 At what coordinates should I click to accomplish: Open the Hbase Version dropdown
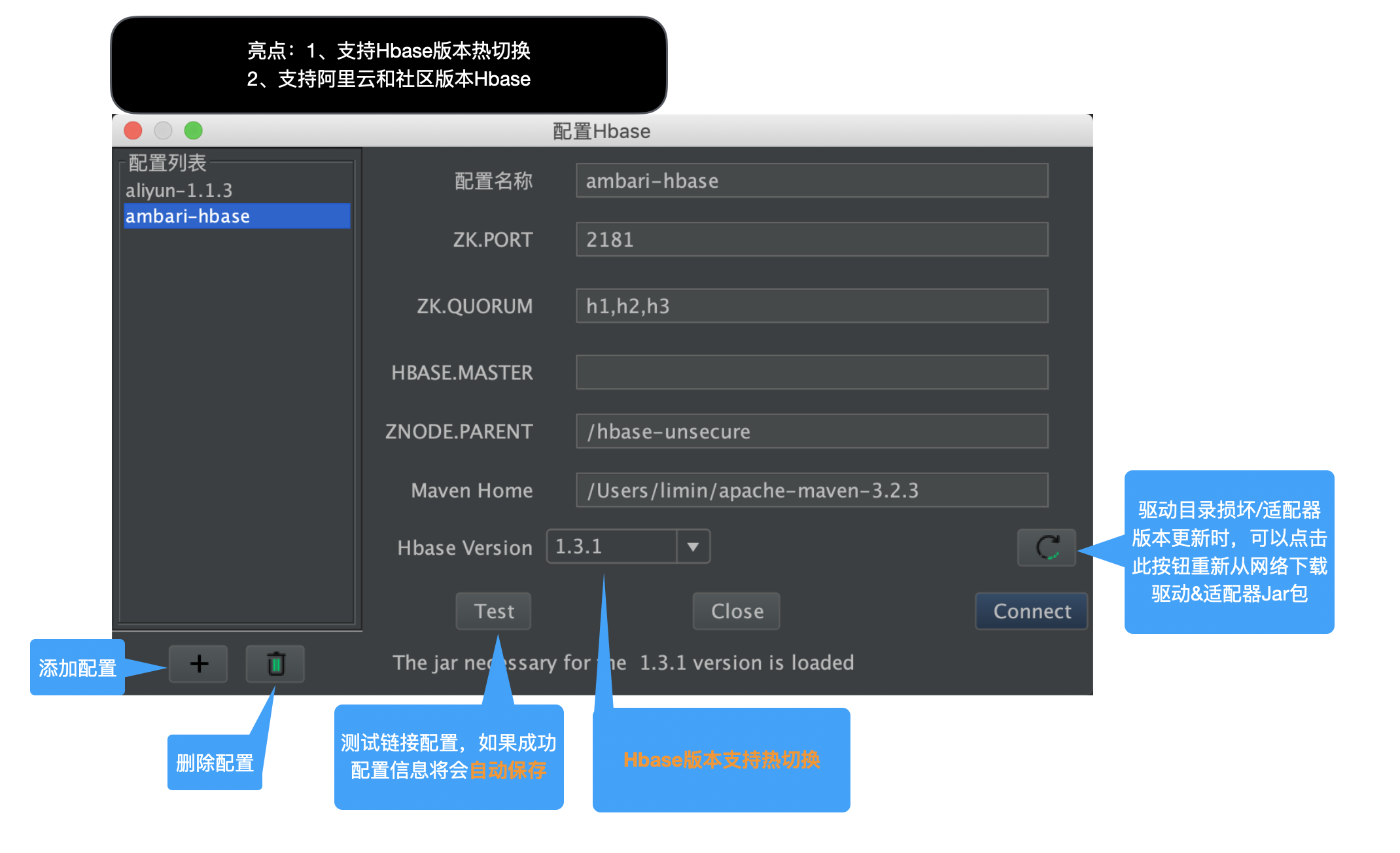pyautogui.click(x=627, y=546)
